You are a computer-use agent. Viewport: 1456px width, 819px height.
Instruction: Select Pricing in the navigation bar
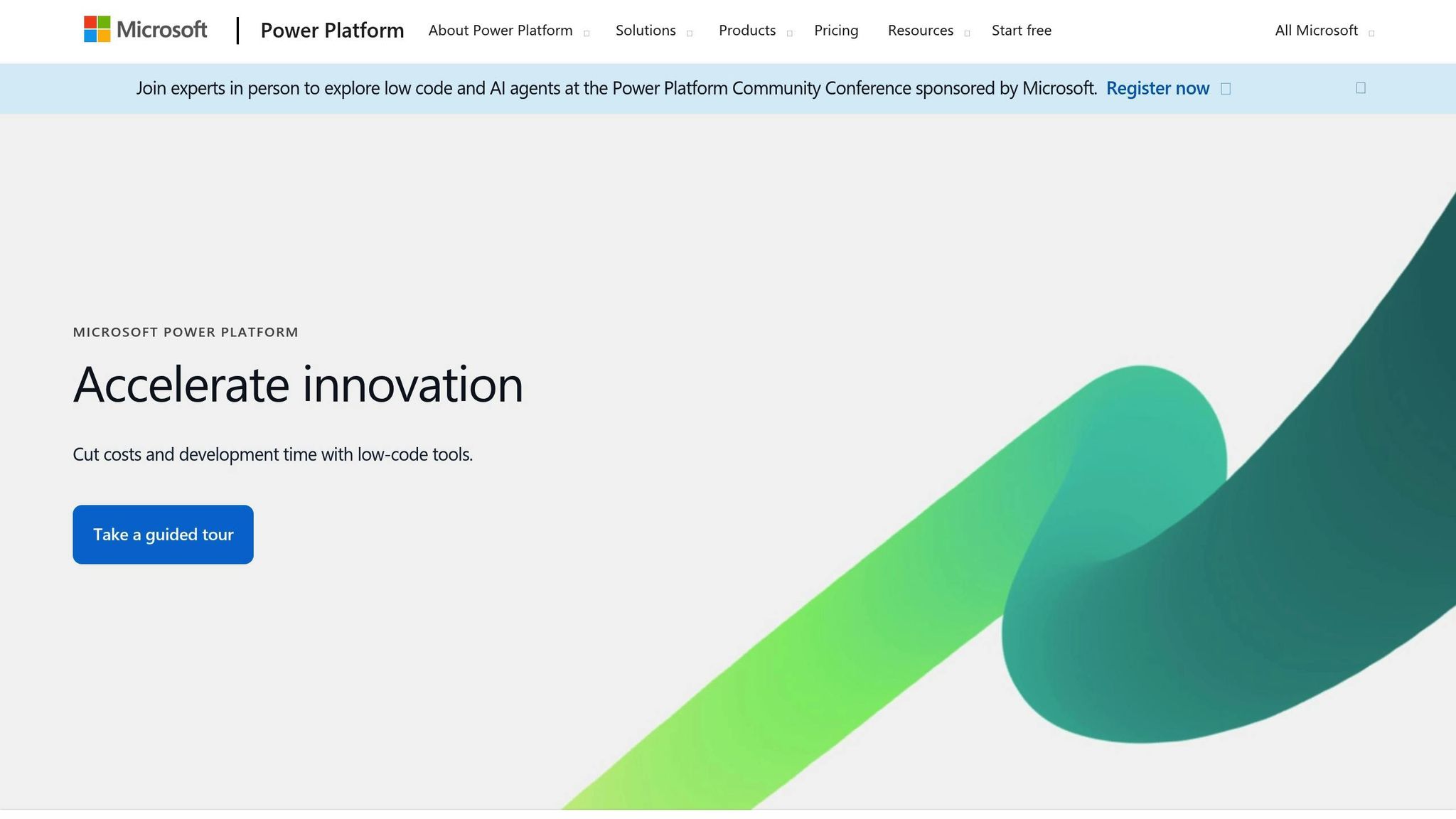836,31
